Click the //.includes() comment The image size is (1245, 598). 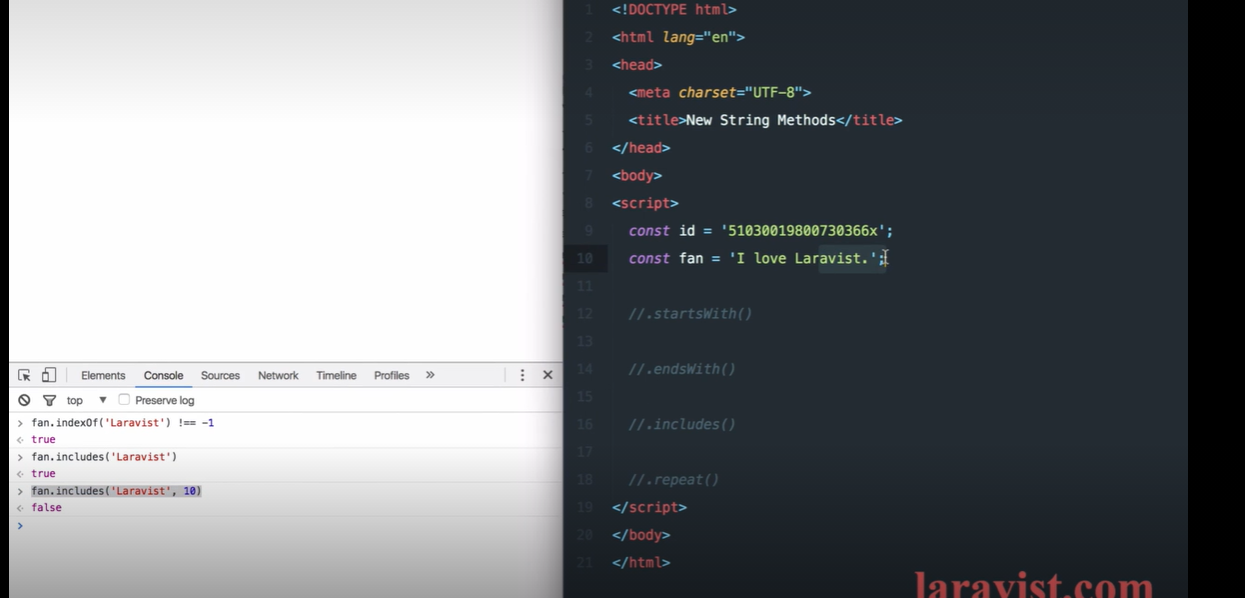tap(682, 424)
